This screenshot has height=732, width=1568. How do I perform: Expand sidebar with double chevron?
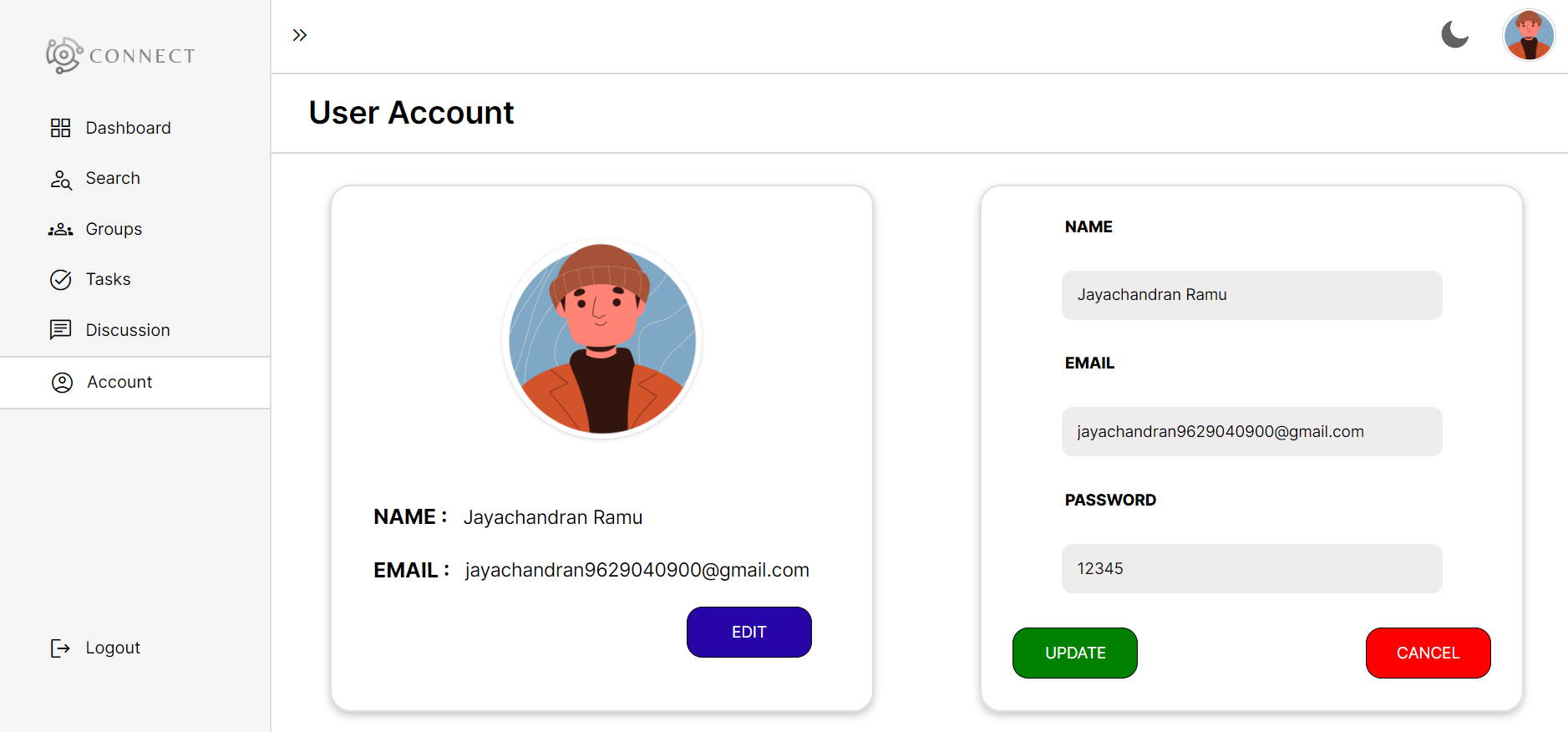click(300, 35)
